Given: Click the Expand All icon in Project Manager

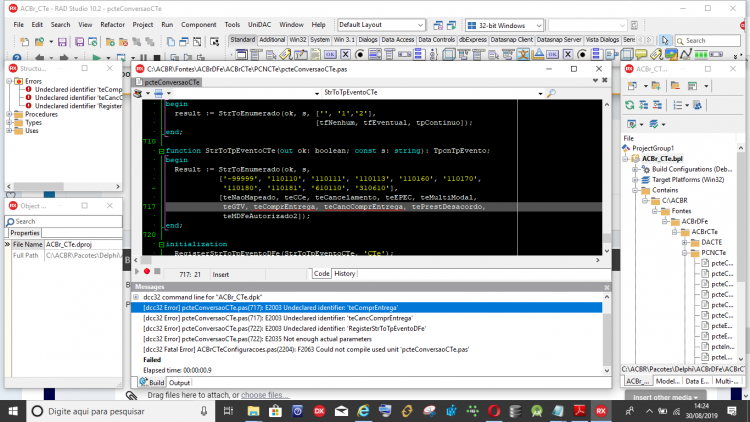Looking at the screenshot, I should tap(644, 105).
